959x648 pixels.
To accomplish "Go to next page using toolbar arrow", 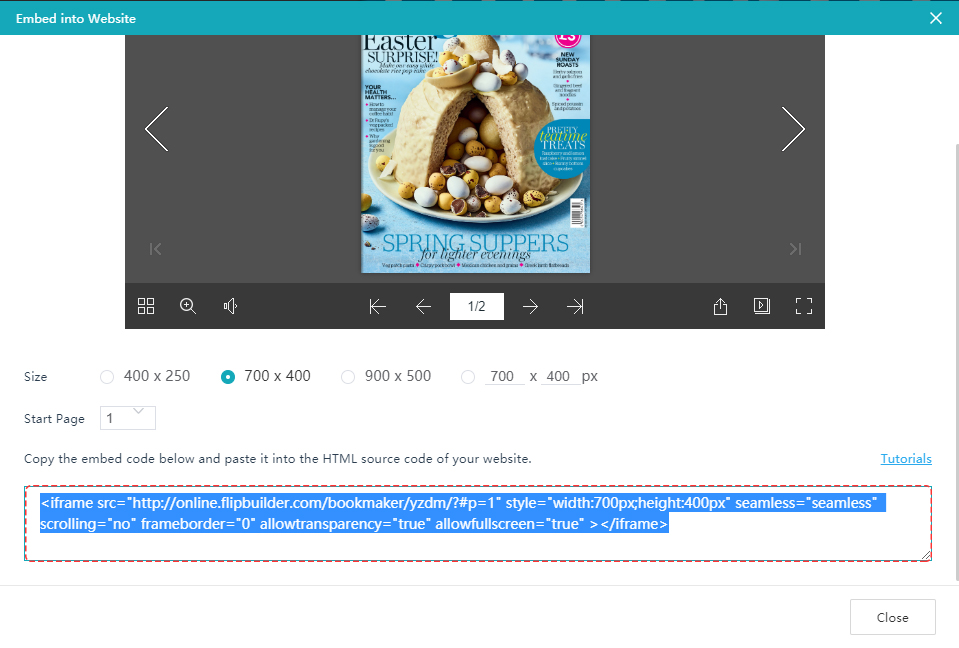I will 530,306.
